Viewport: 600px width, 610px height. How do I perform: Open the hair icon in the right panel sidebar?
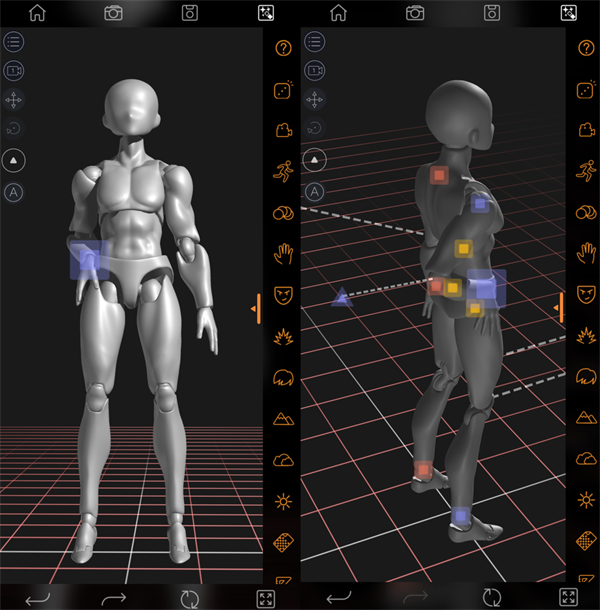[582, 377]
